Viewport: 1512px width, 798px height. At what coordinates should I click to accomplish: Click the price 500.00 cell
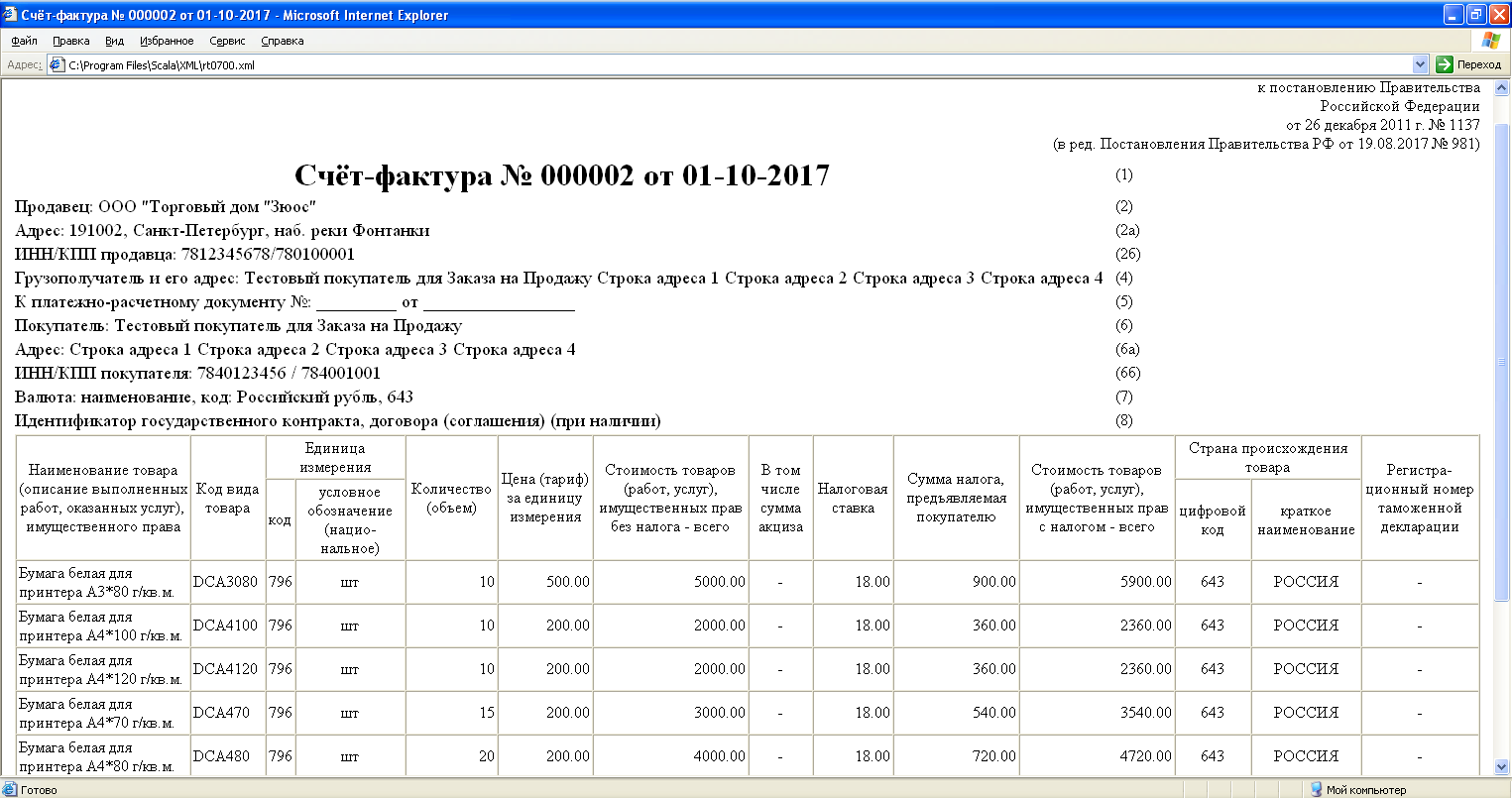[545, 582]
